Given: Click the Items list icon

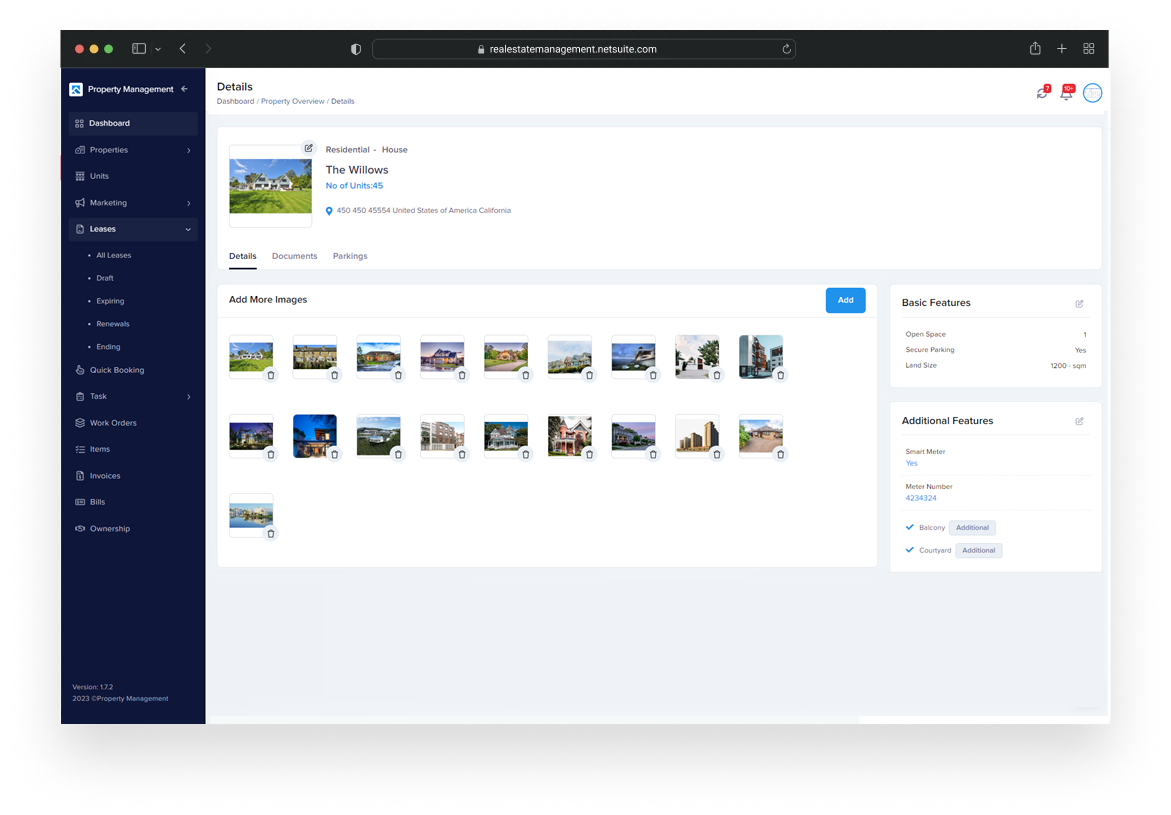Looking at the screenshot, I should [80, 450].
